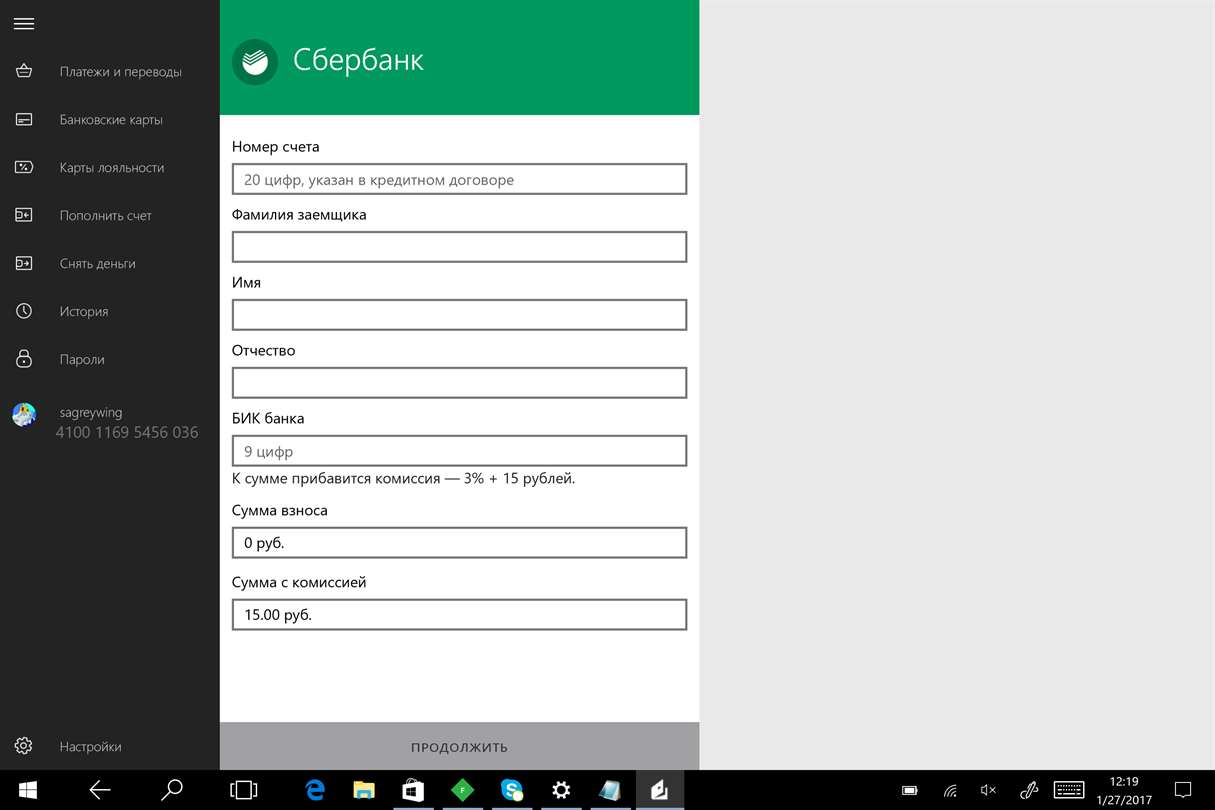This screenshot has height=810, width=1215.
Task: Click the battery tray icon
Action: pos(909,791)
